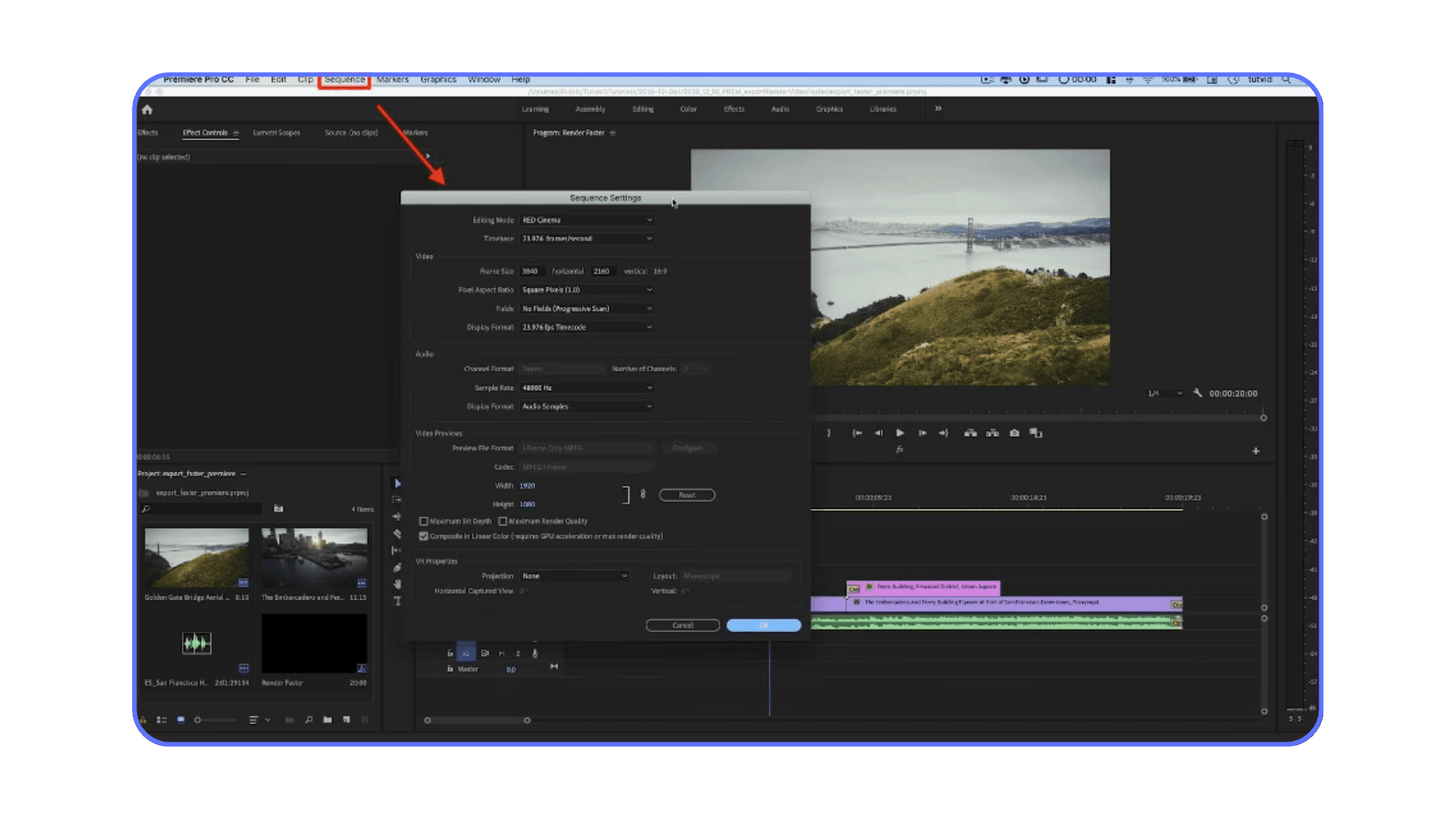Toggle the Maximum Render Quality checkbox
1456x819 pixels.
point(502,522)
